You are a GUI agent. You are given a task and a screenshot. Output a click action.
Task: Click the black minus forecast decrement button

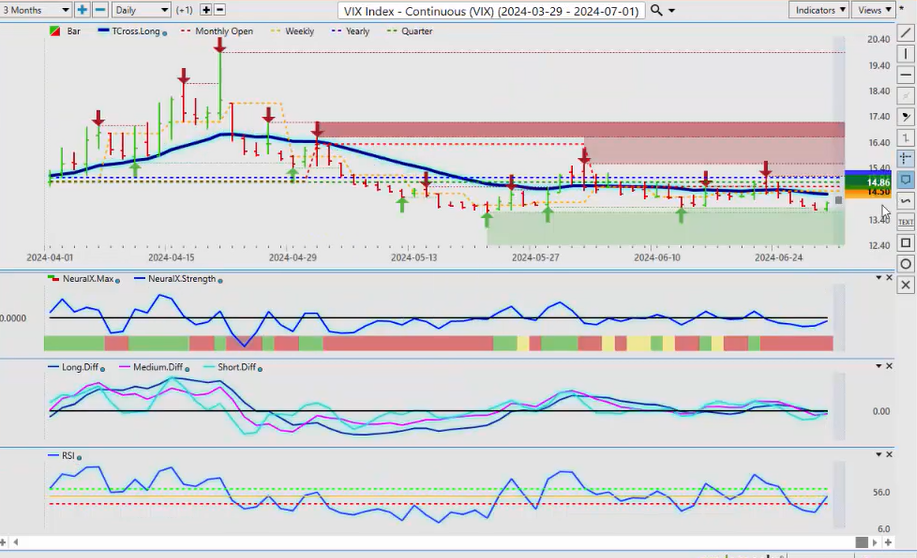point(220,10)
